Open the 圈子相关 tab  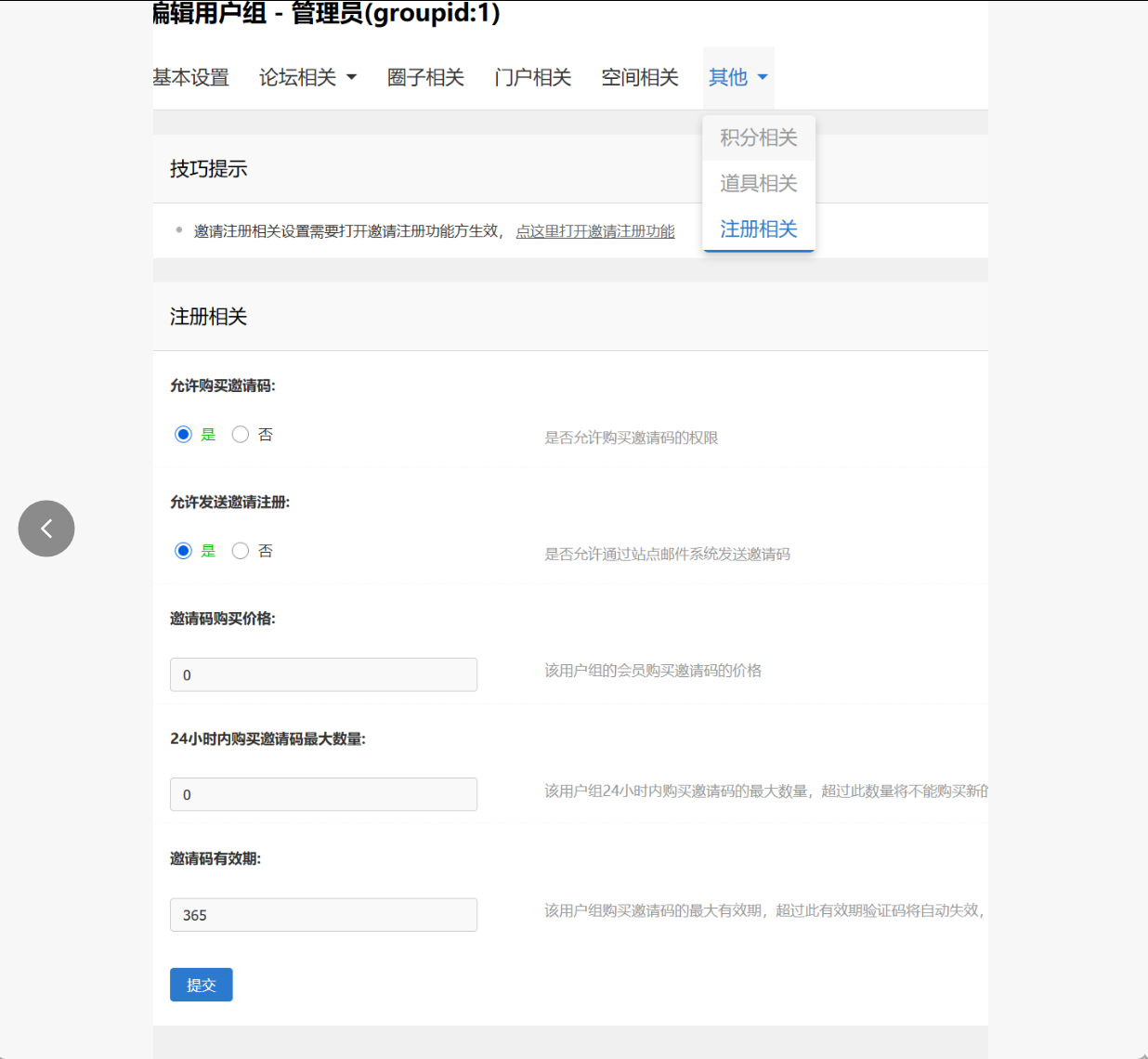pos(425,78)
